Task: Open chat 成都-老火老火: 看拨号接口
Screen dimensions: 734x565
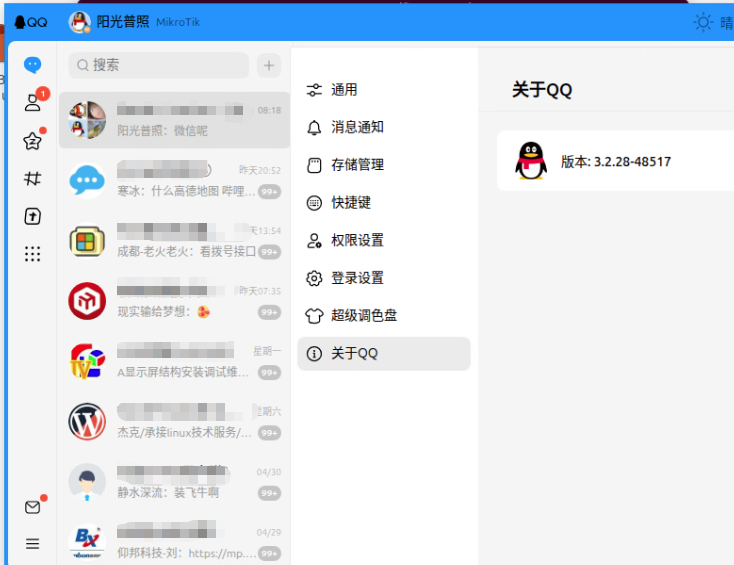Action: tap(175, 241)
